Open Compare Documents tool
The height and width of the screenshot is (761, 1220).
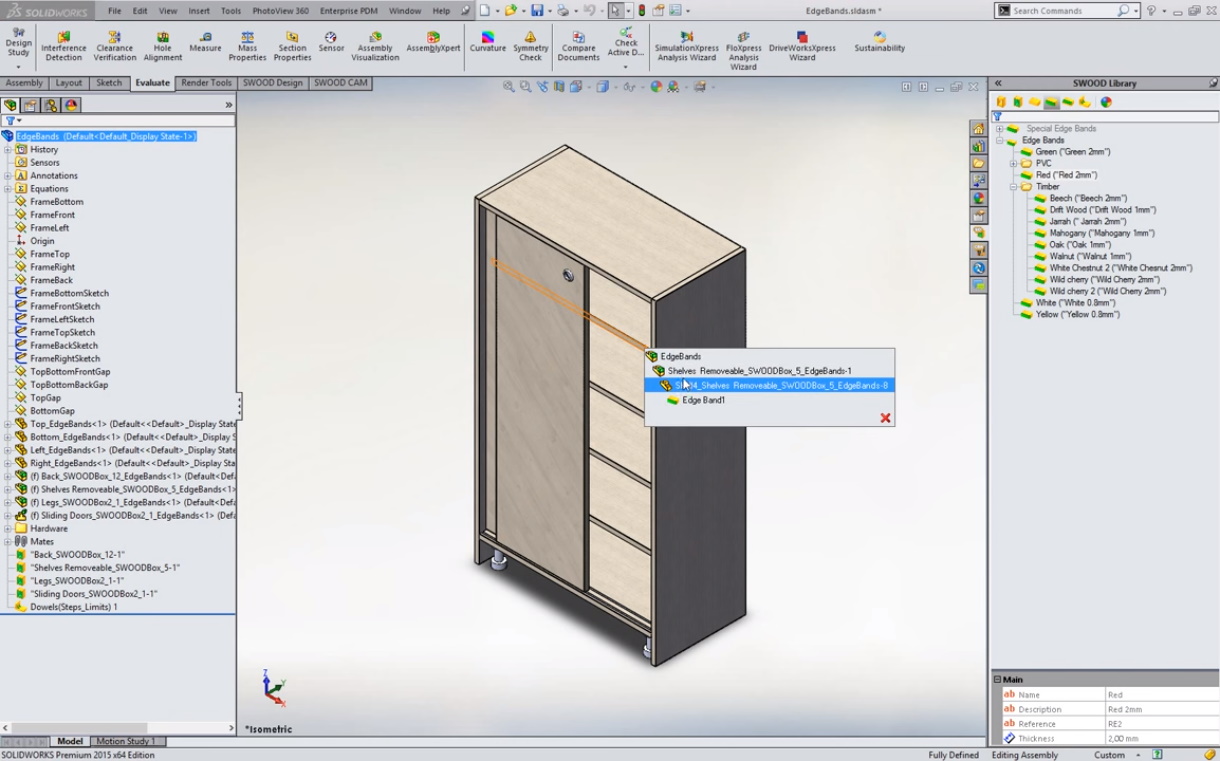pyautogui.click(x=578, y=46)
